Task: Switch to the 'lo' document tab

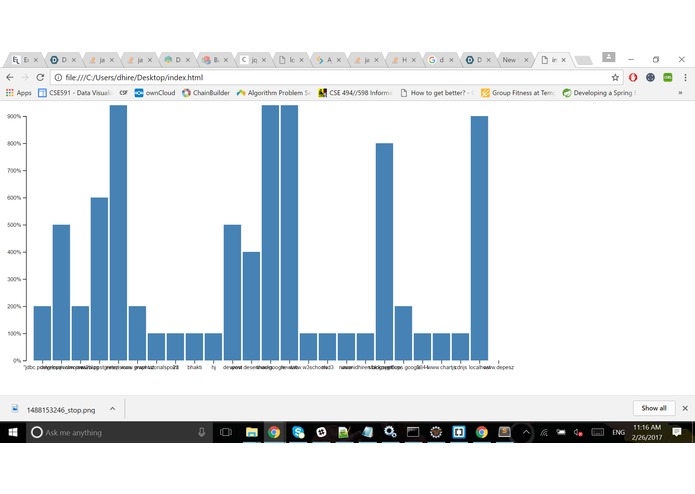Action: (289, 60)
